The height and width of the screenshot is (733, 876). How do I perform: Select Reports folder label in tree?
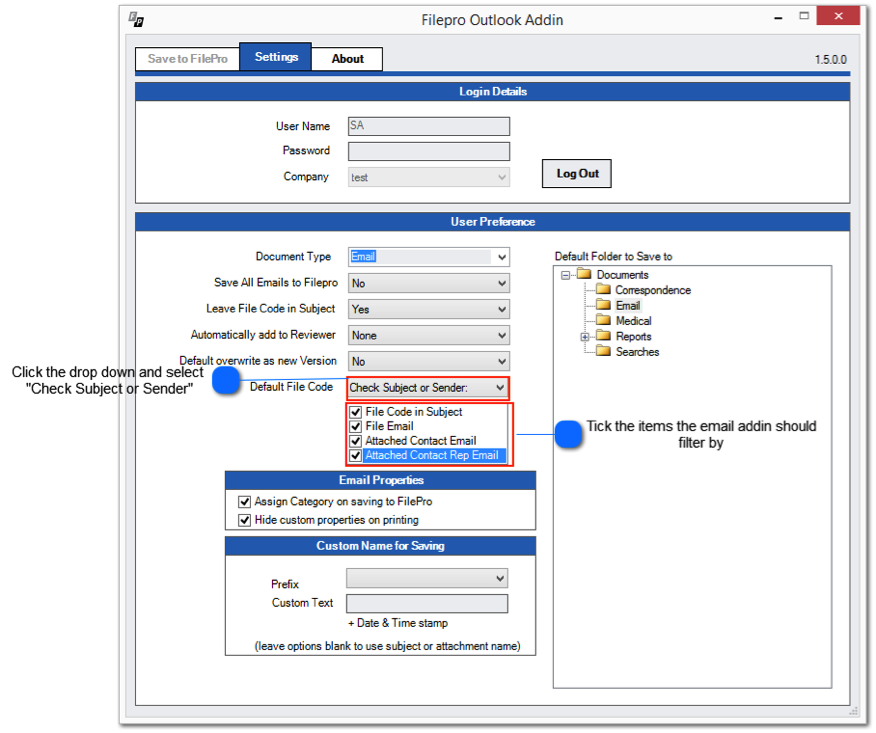tap(634, 336)
